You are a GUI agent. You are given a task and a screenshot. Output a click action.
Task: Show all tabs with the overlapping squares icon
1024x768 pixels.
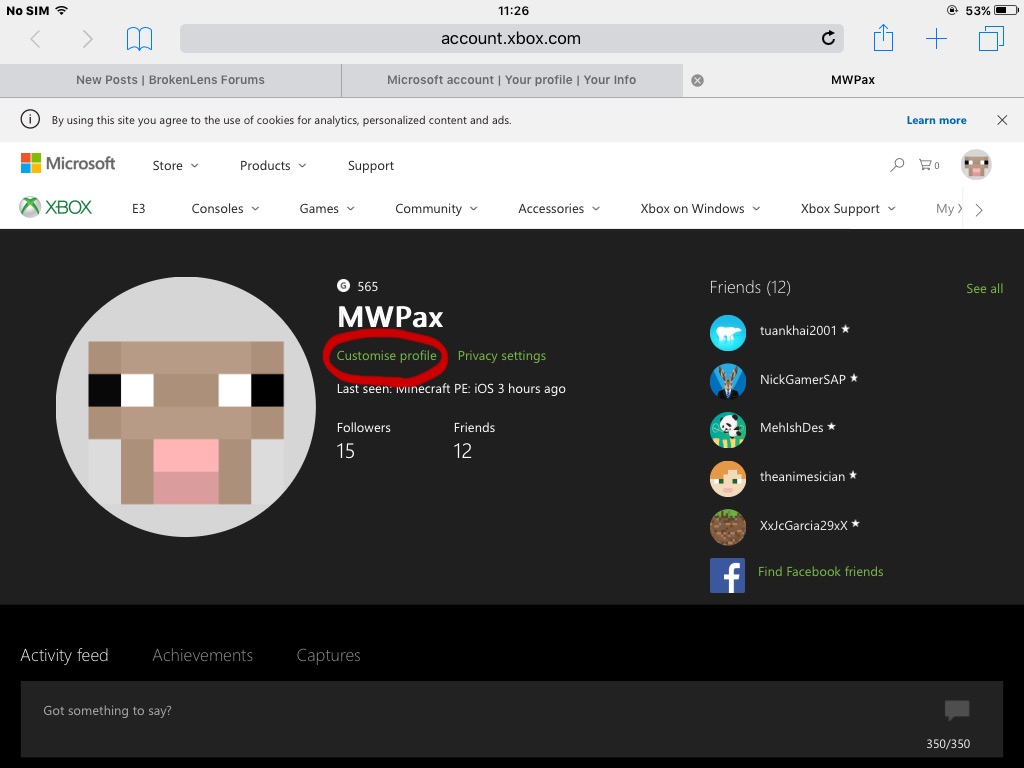pos(991,39)
